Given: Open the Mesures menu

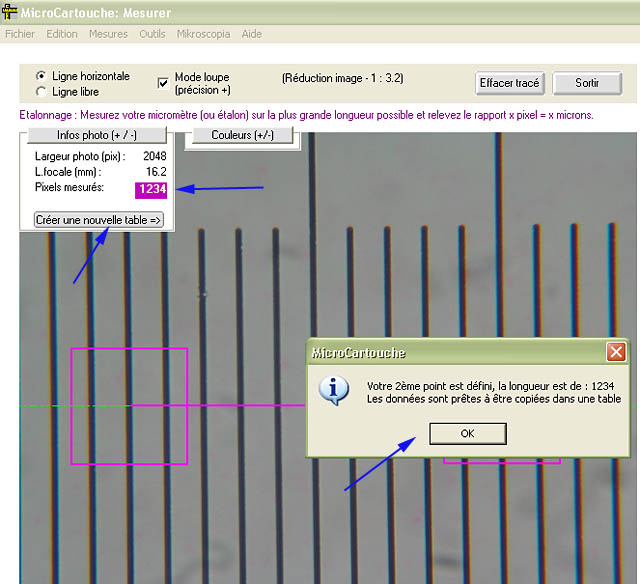Looking at the screenshot, I should point(108,34).
